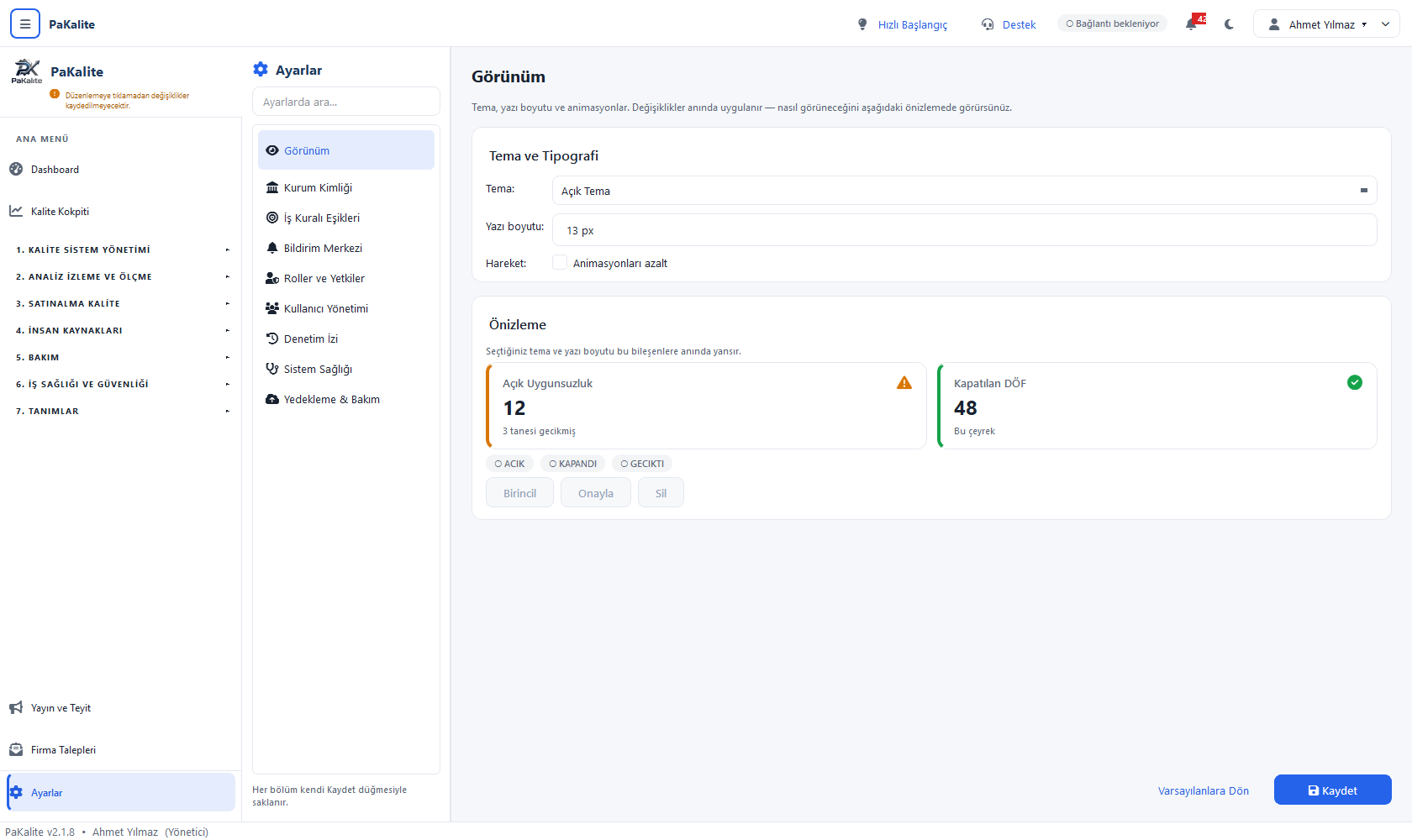Open Kullanıcı Yönetimi settings

point(345,308)
